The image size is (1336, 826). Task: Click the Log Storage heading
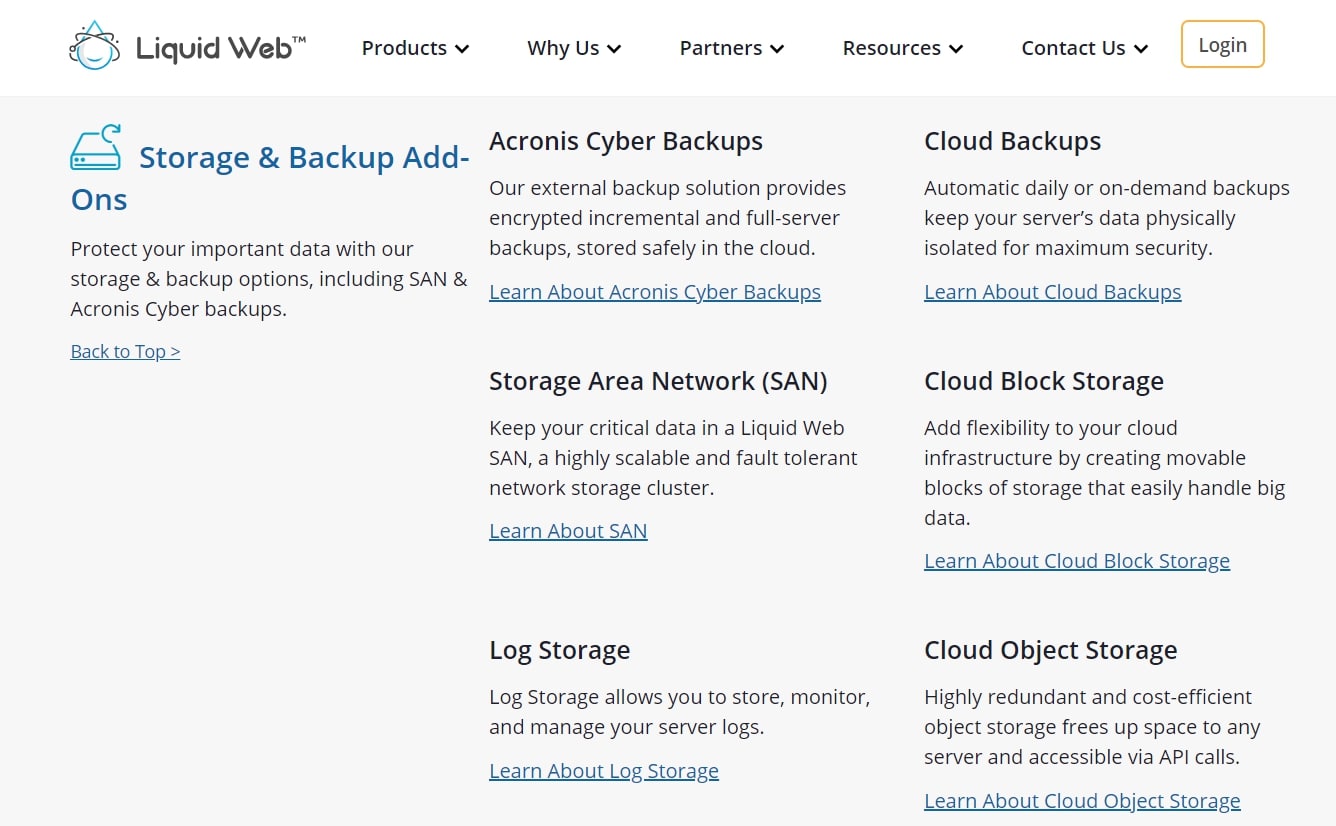click(560, 650)
